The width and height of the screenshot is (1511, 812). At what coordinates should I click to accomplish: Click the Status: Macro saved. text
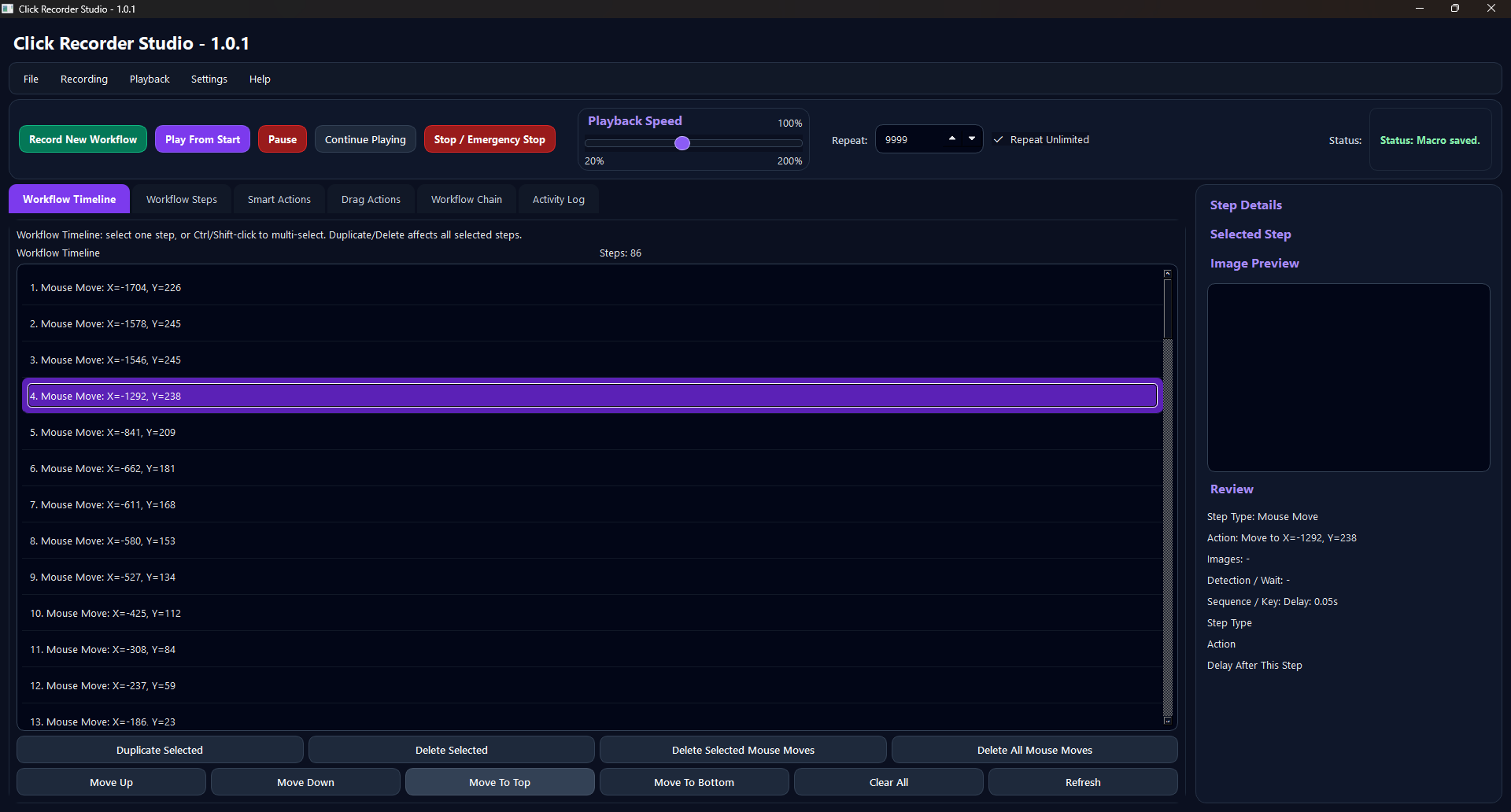click(x=1430, y=140)
